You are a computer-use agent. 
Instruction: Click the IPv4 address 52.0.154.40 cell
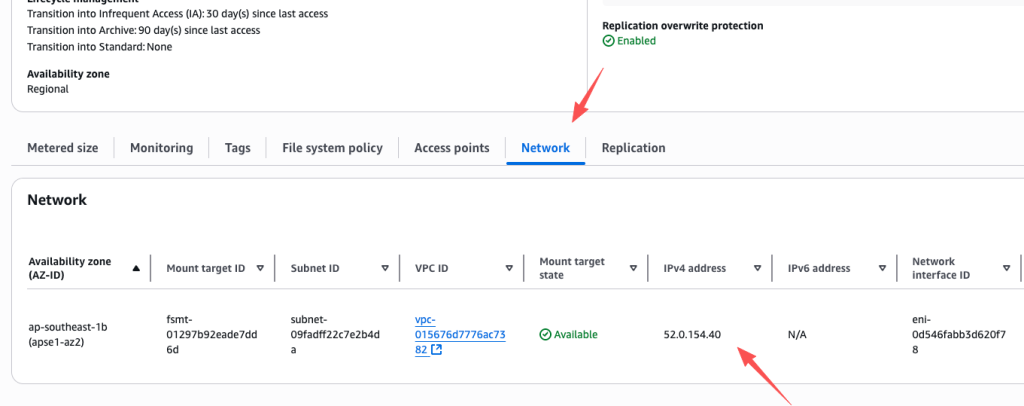pyautogui.click(x=692, y=335)
